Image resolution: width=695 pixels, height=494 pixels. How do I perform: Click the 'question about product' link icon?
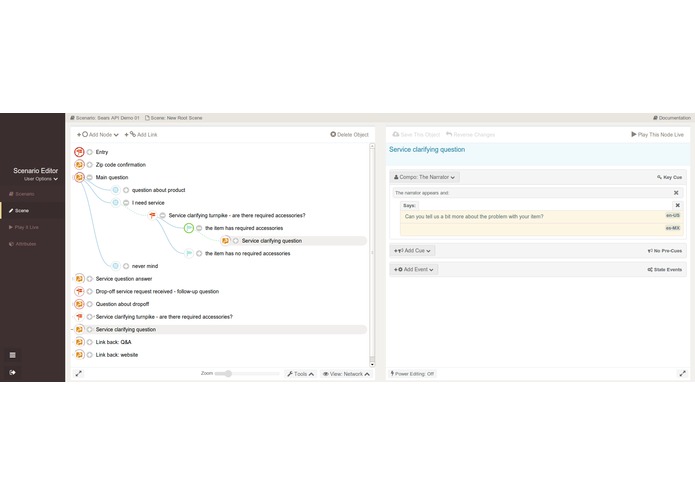pos(115,190)
